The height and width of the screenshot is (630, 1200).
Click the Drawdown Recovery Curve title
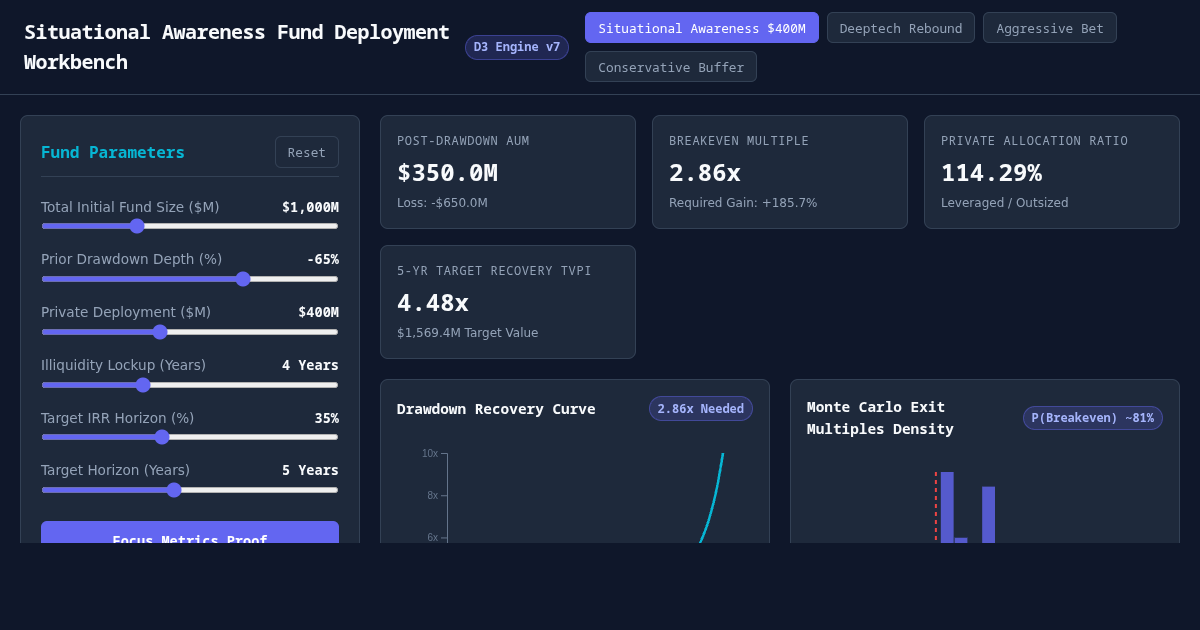[496, 409]
